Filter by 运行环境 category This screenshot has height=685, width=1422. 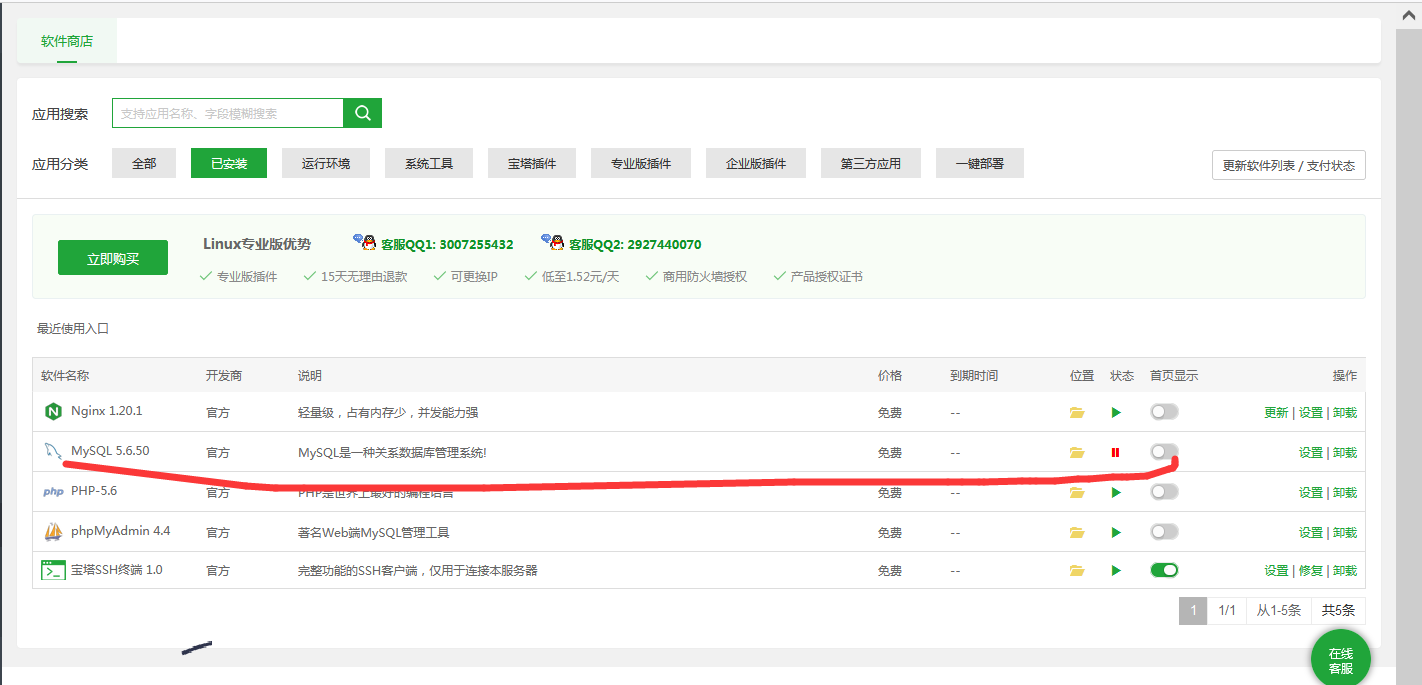pos(326,163)
